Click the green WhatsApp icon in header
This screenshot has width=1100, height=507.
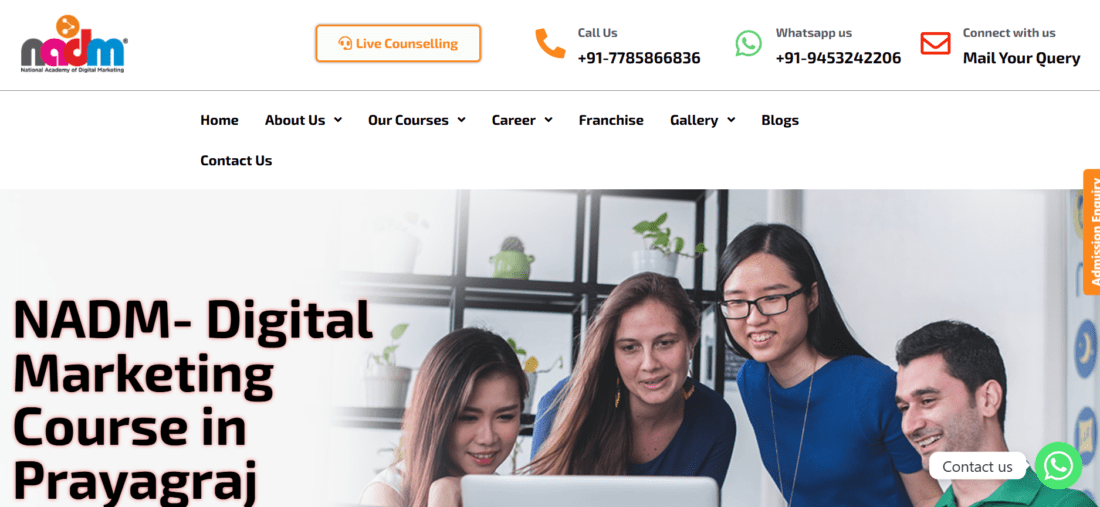tap(749, 43)
